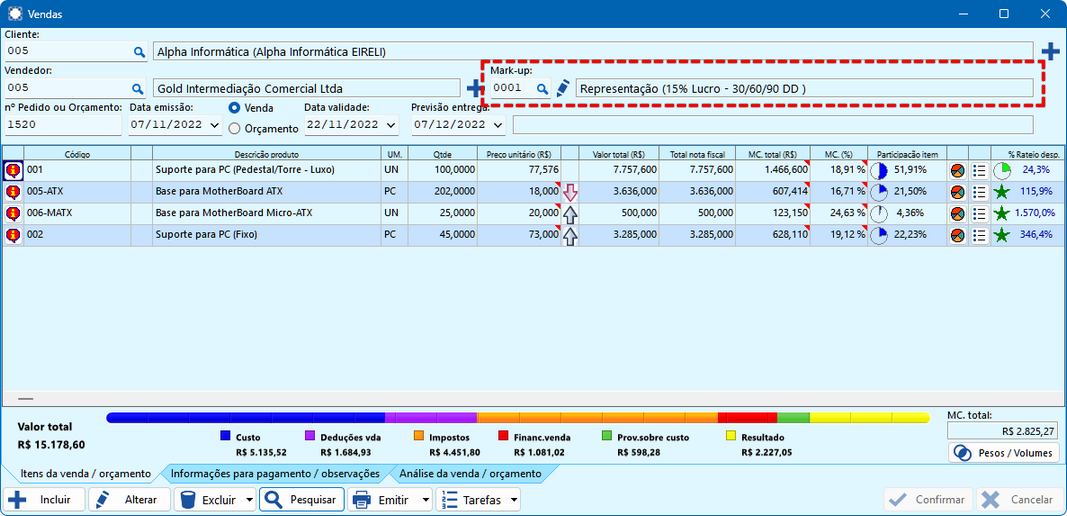Image resolution: width=1067 pixels, height=516 pixels.
Task: Click the info icon for item 005-ATX
Action: (13, 192)
